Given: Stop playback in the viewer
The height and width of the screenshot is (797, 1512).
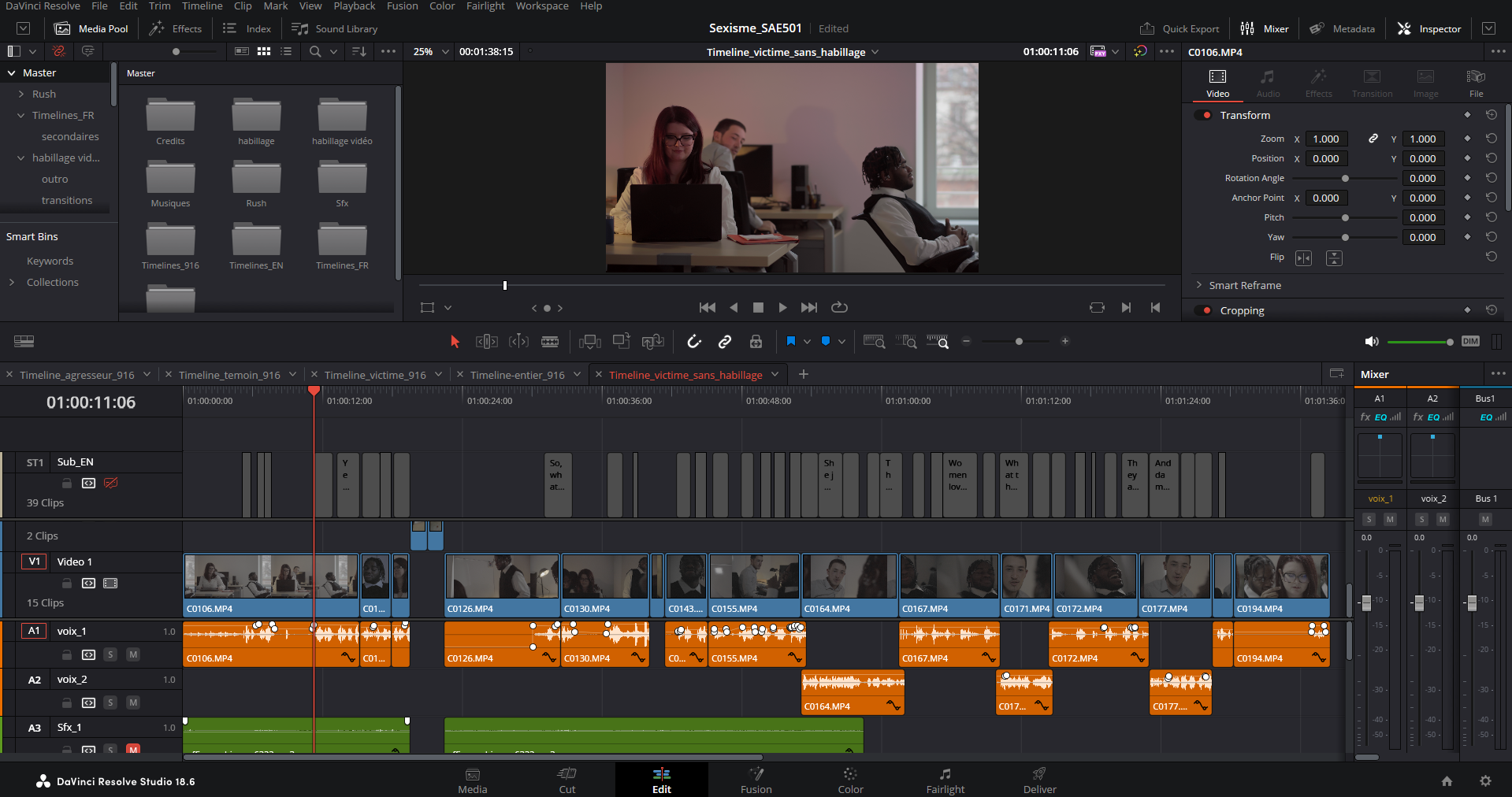Looking at the screenshot, I should (758, 307).
